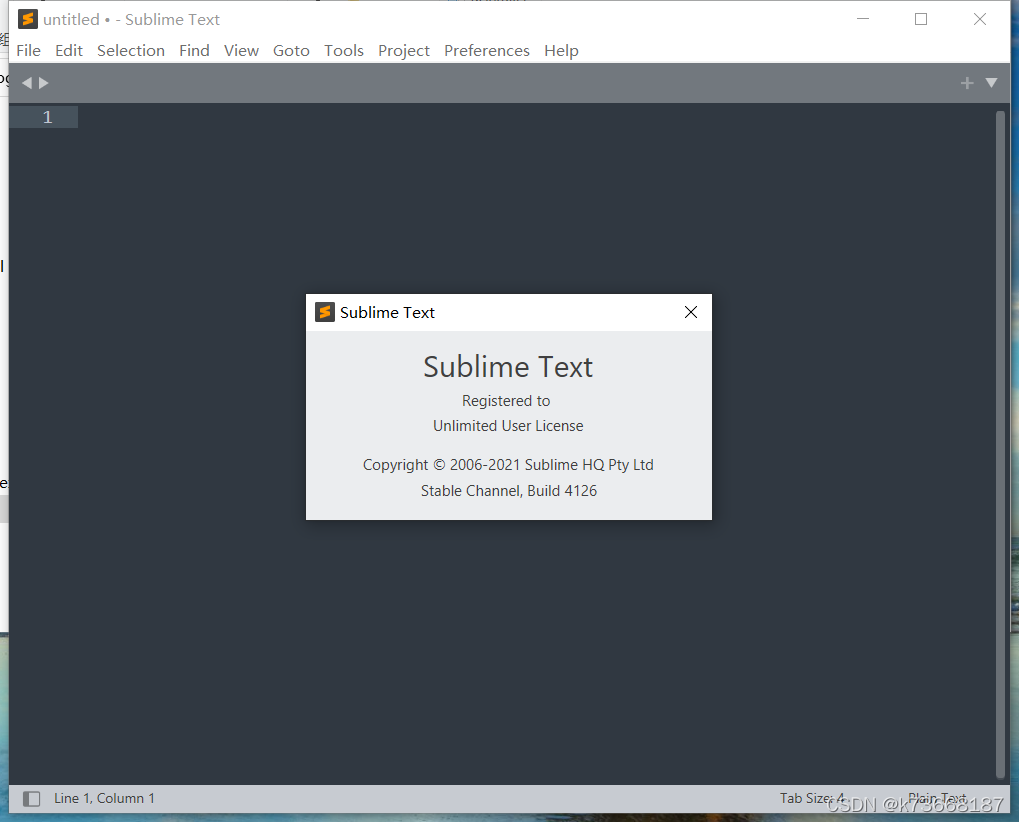Open the Help menu
This screenshot has width=1019, height=822.
[x=561, y=51]
